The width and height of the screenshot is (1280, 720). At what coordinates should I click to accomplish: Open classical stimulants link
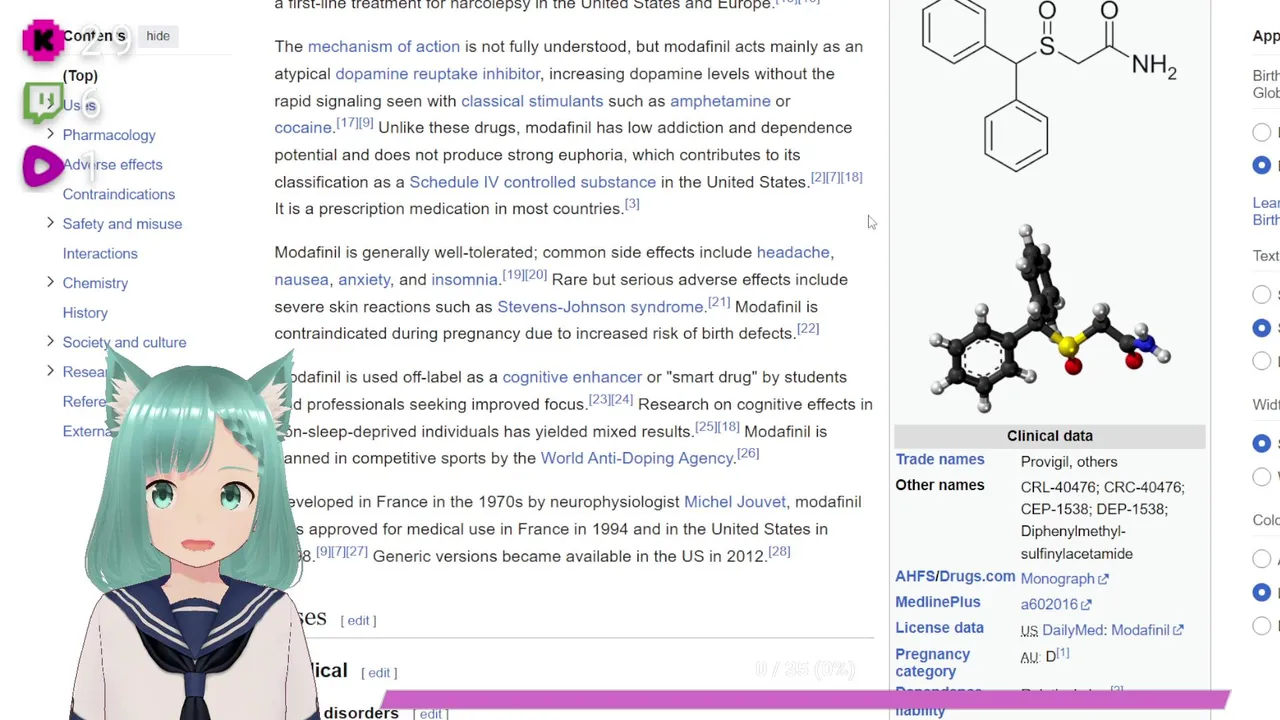coord(532,101)
